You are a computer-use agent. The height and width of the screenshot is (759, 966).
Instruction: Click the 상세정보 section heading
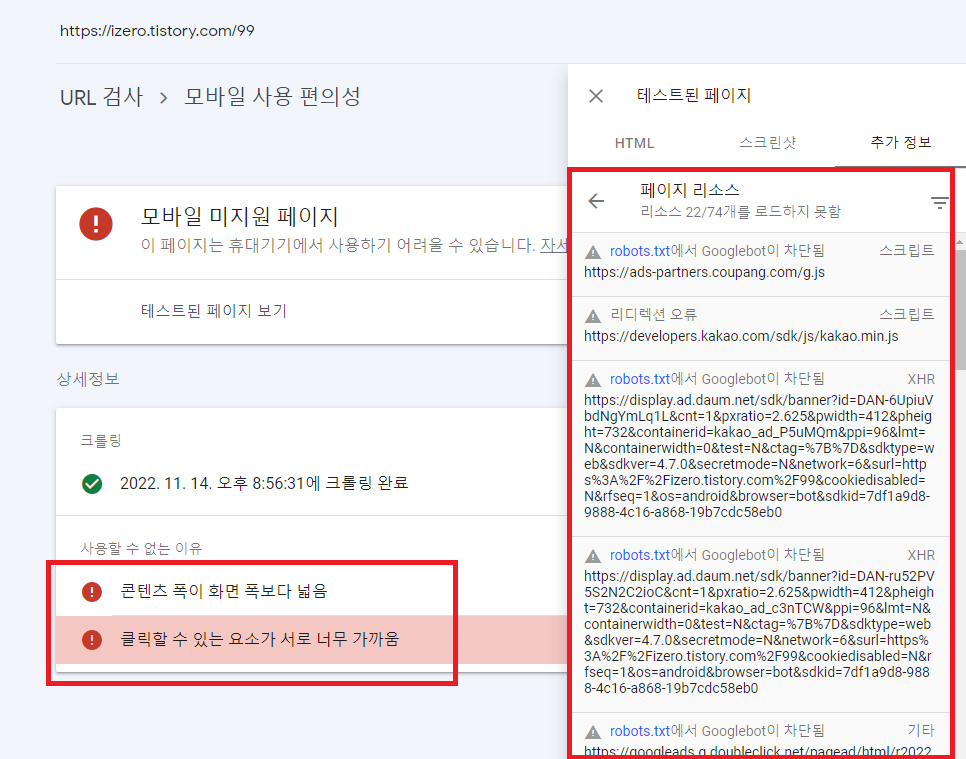click(x=88, y=379)
